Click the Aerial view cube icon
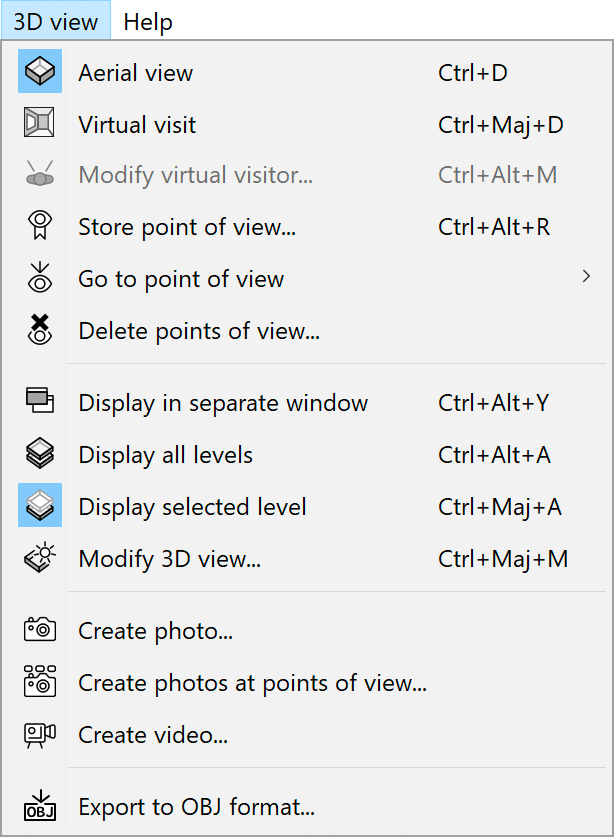 click(40, 72)
